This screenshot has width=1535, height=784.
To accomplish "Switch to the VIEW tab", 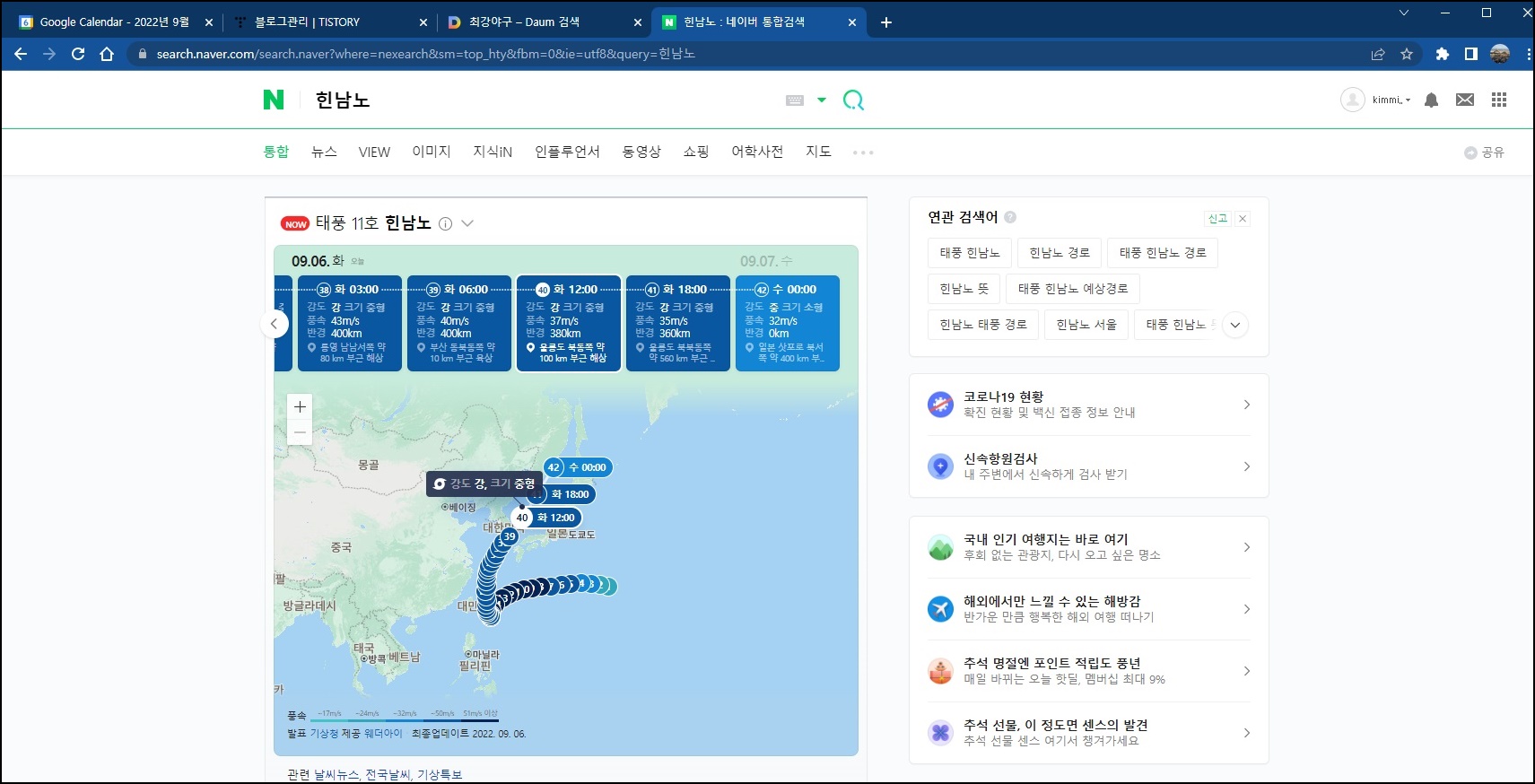I will [x=374, y=152].
